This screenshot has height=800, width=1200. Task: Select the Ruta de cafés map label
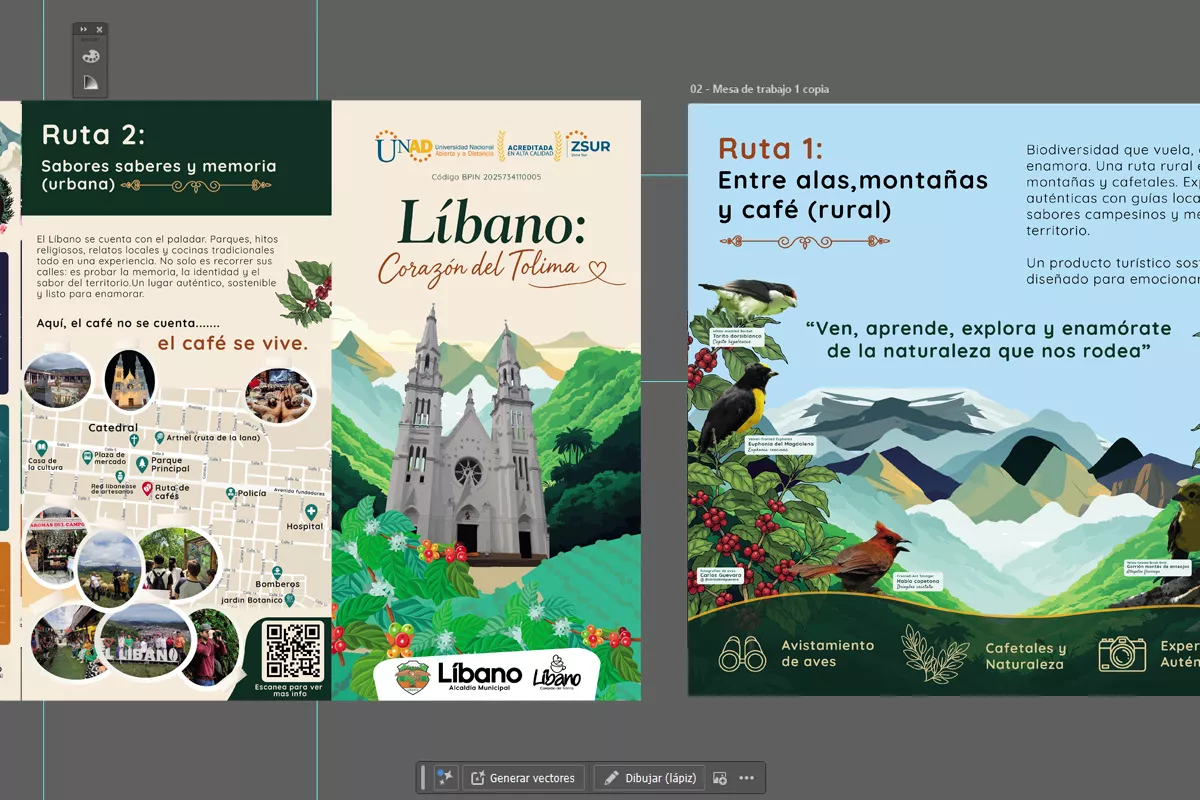pos(173,491)
